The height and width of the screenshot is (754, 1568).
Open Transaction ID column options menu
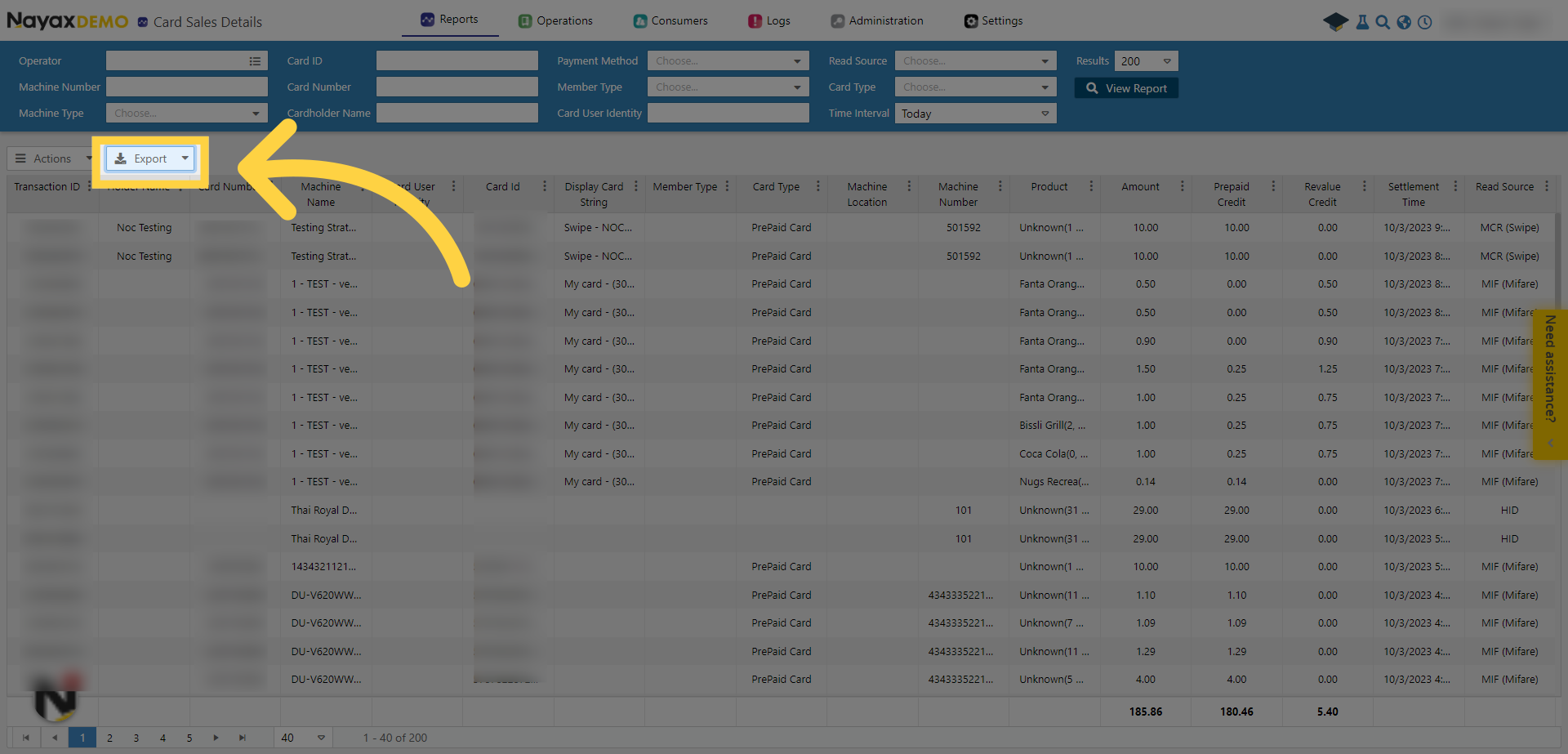89,186
